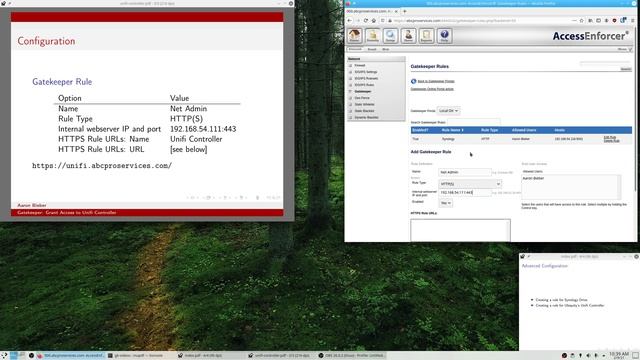Open Geo Fence in the sidebar
The image size is (640, 360).
tap(362, 98)
